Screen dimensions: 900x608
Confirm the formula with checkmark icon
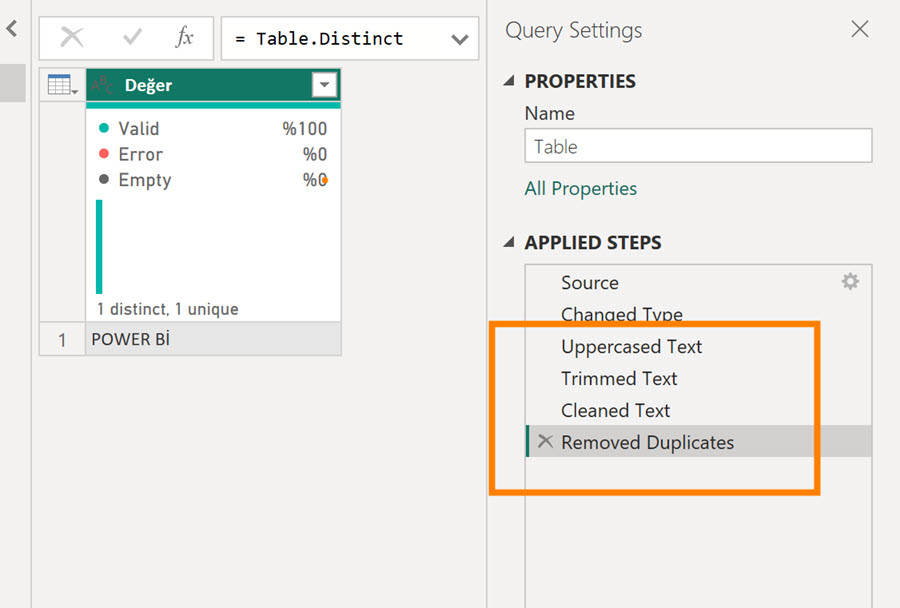point(132,38)
